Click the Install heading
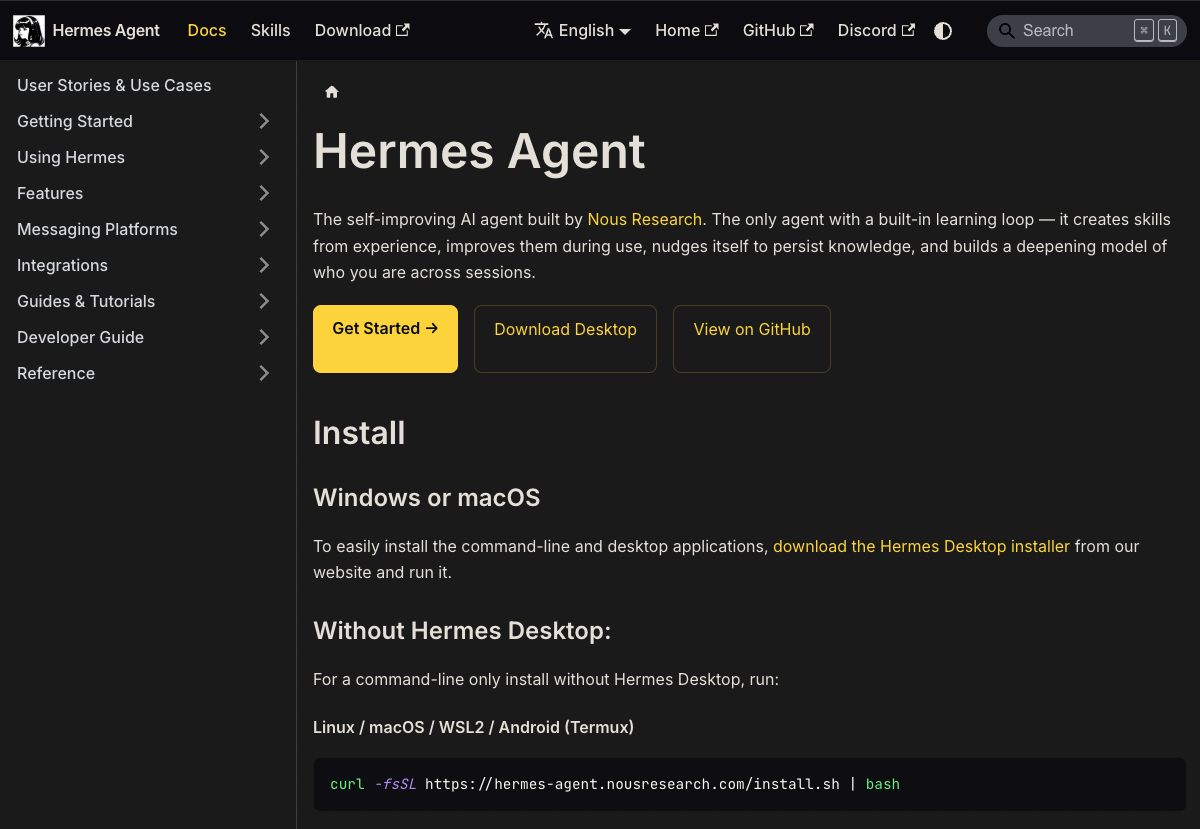This screenshot has height=829, width=1200. (x=359, y=433)
